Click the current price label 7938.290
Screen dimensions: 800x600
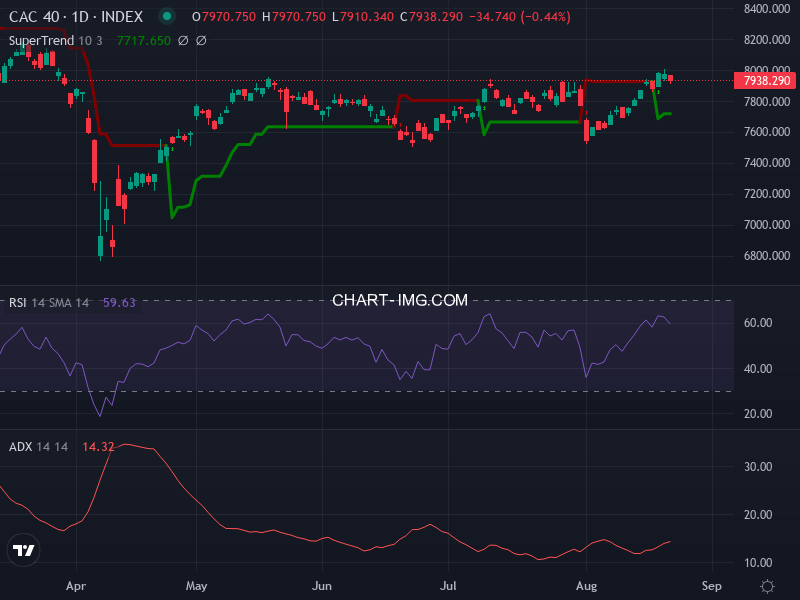pos(764,81)
